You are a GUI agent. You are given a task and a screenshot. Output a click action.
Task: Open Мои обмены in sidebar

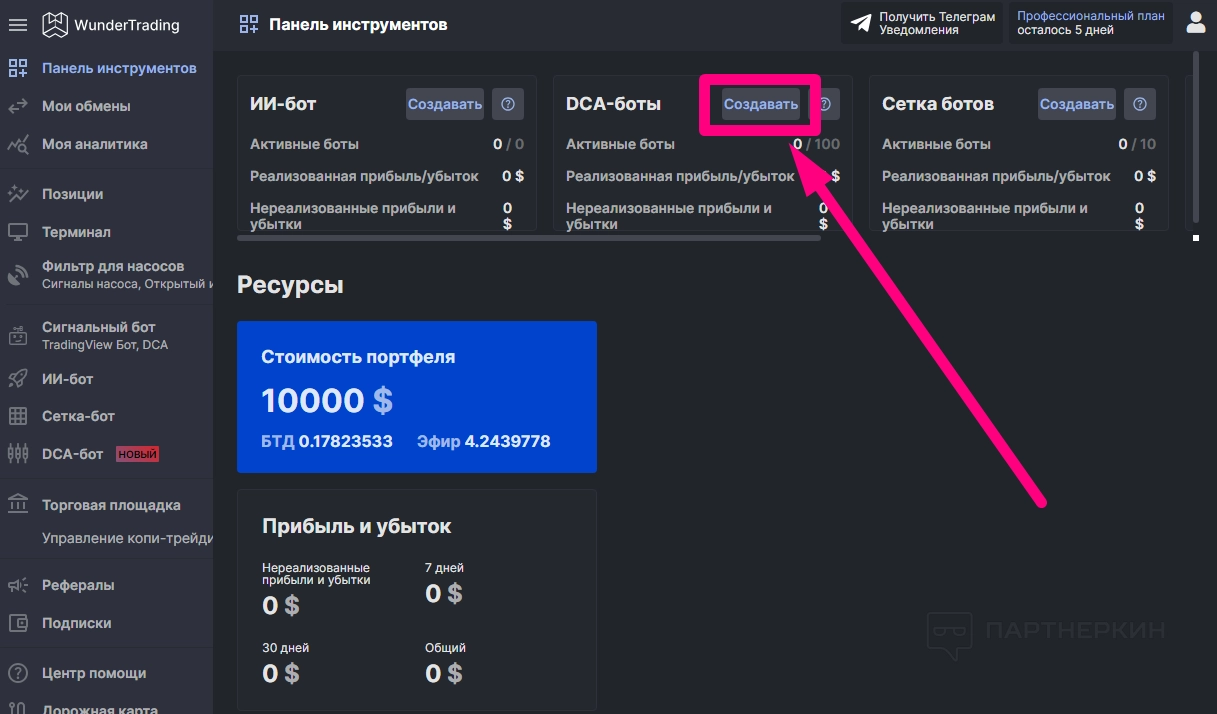(86, 106)
